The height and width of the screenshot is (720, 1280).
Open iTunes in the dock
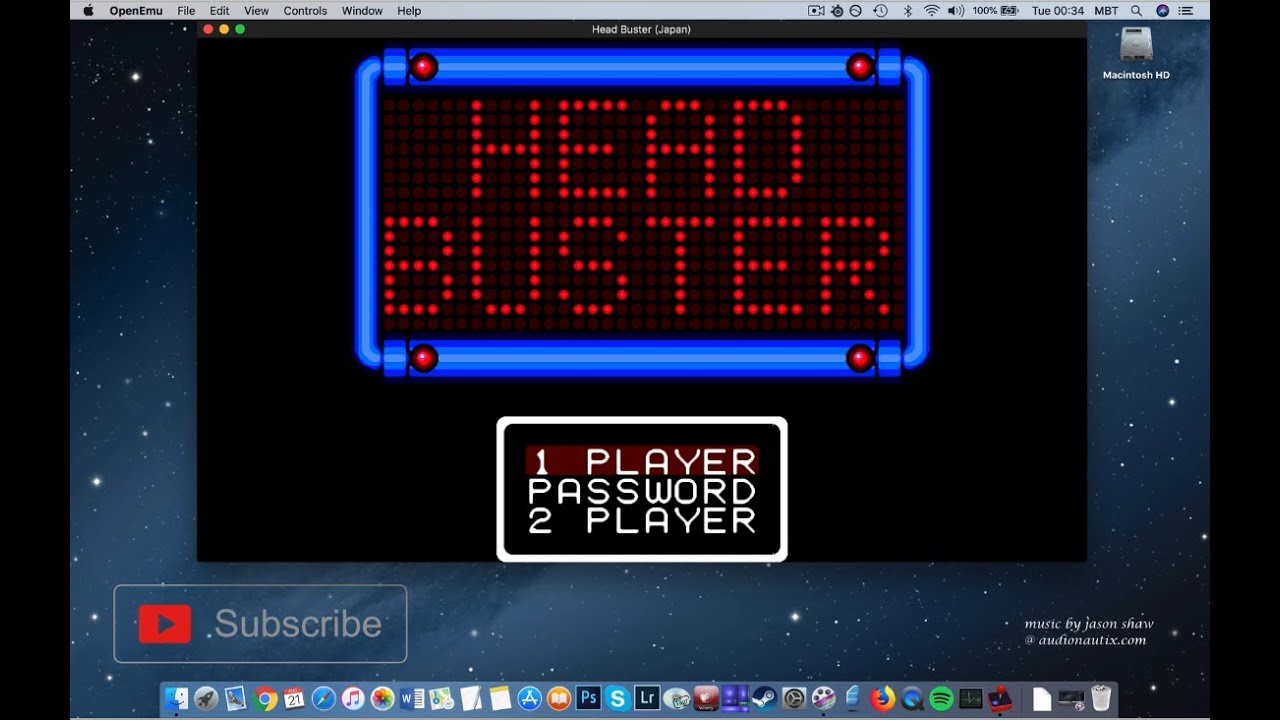click(x=353, y=699)
